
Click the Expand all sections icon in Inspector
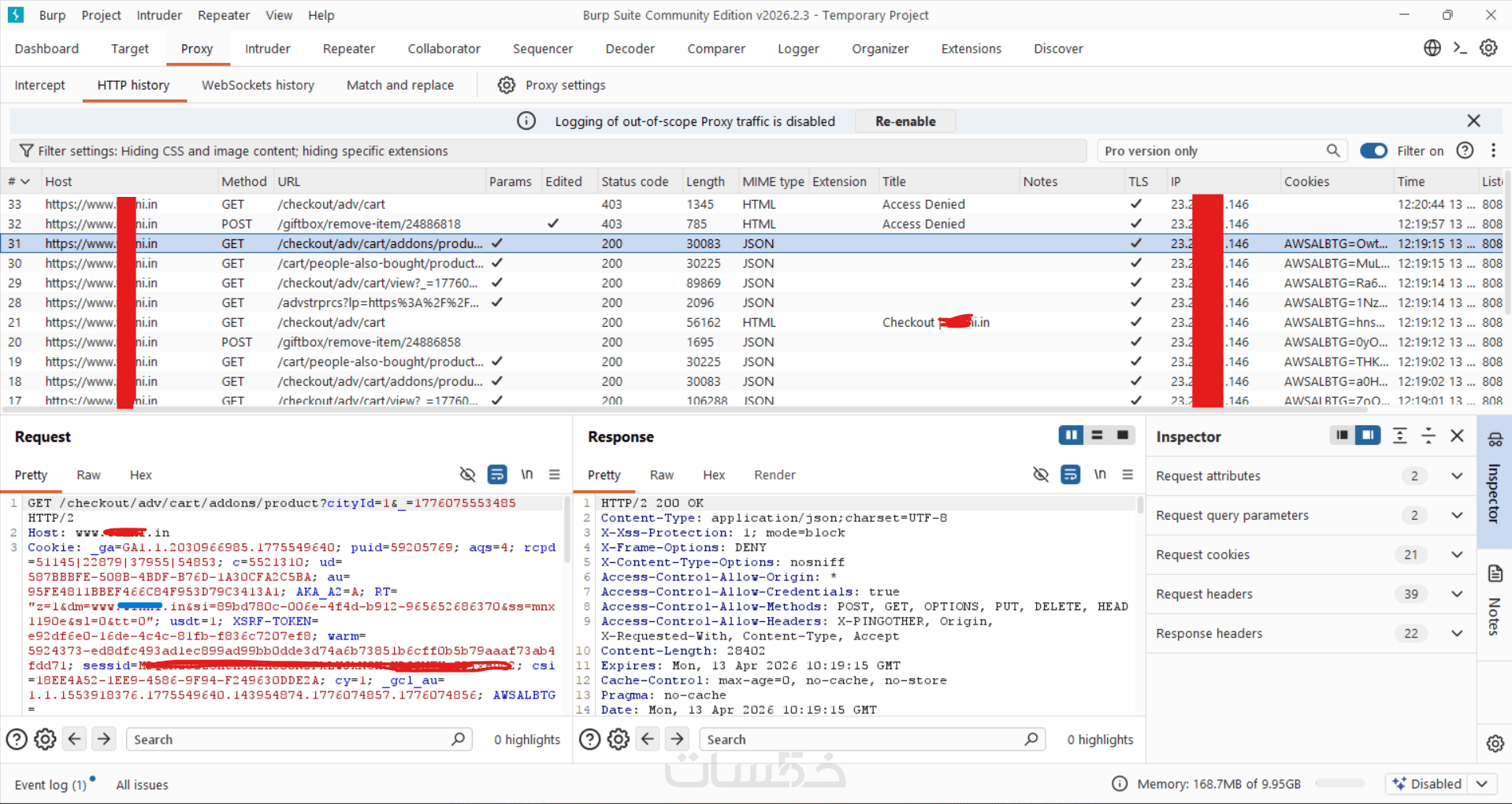click(1400, 436)
